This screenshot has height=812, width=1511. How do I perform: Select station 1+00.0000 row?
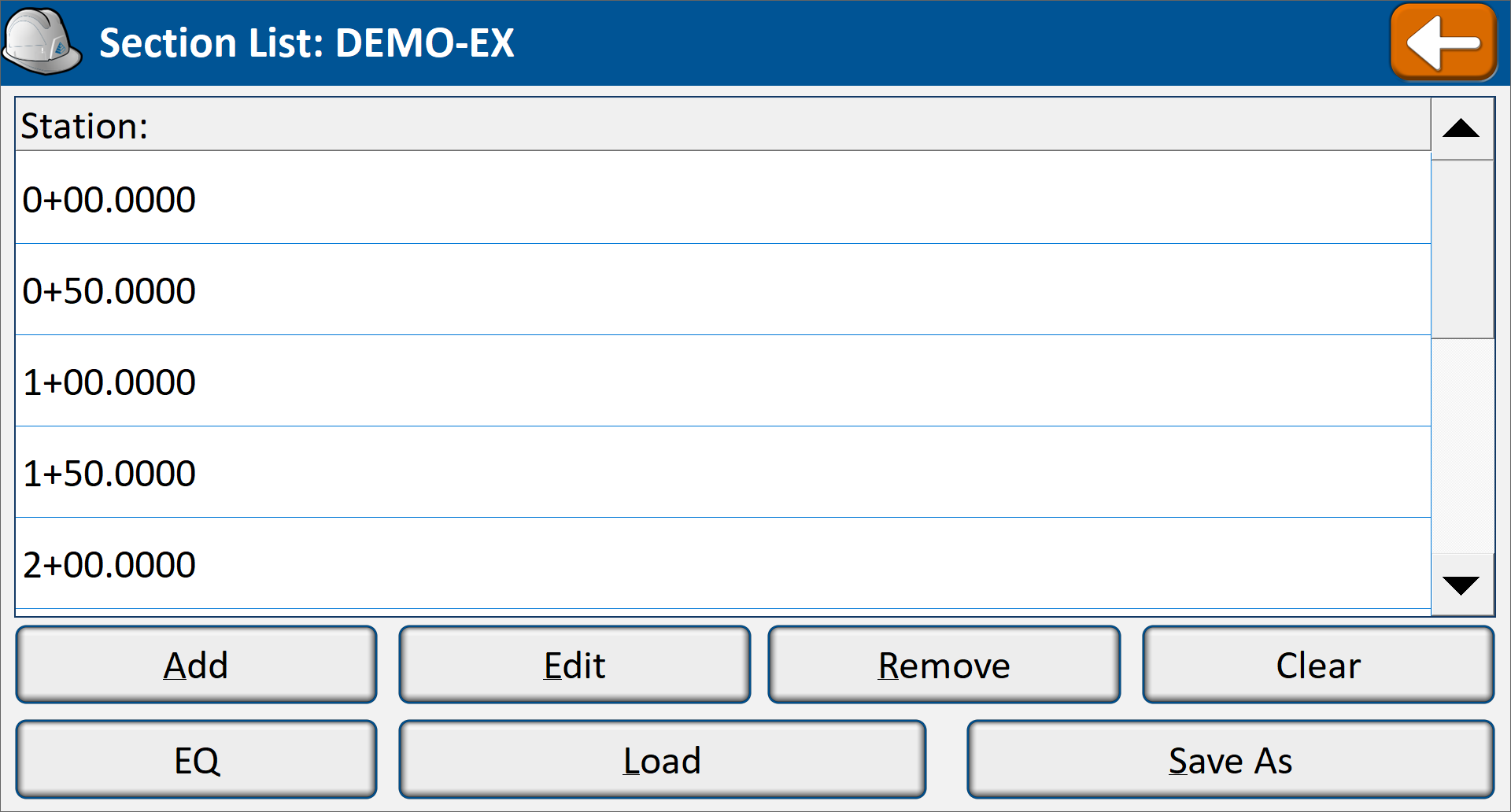tap(722, 381)
